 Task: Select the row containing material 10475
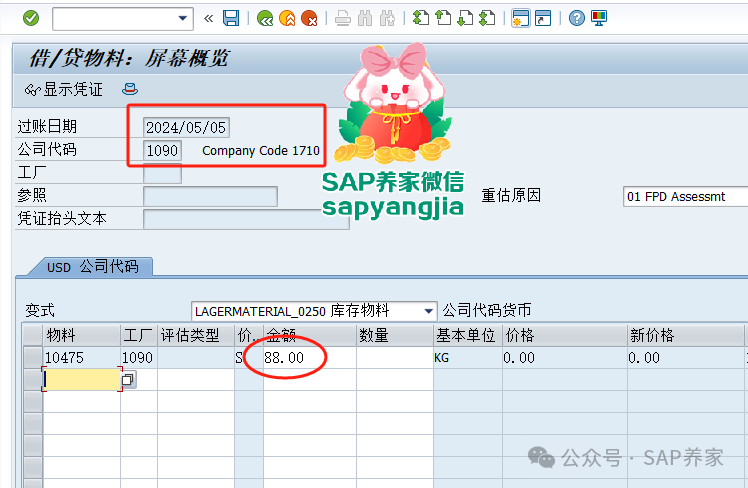click(x=33, y=357)
